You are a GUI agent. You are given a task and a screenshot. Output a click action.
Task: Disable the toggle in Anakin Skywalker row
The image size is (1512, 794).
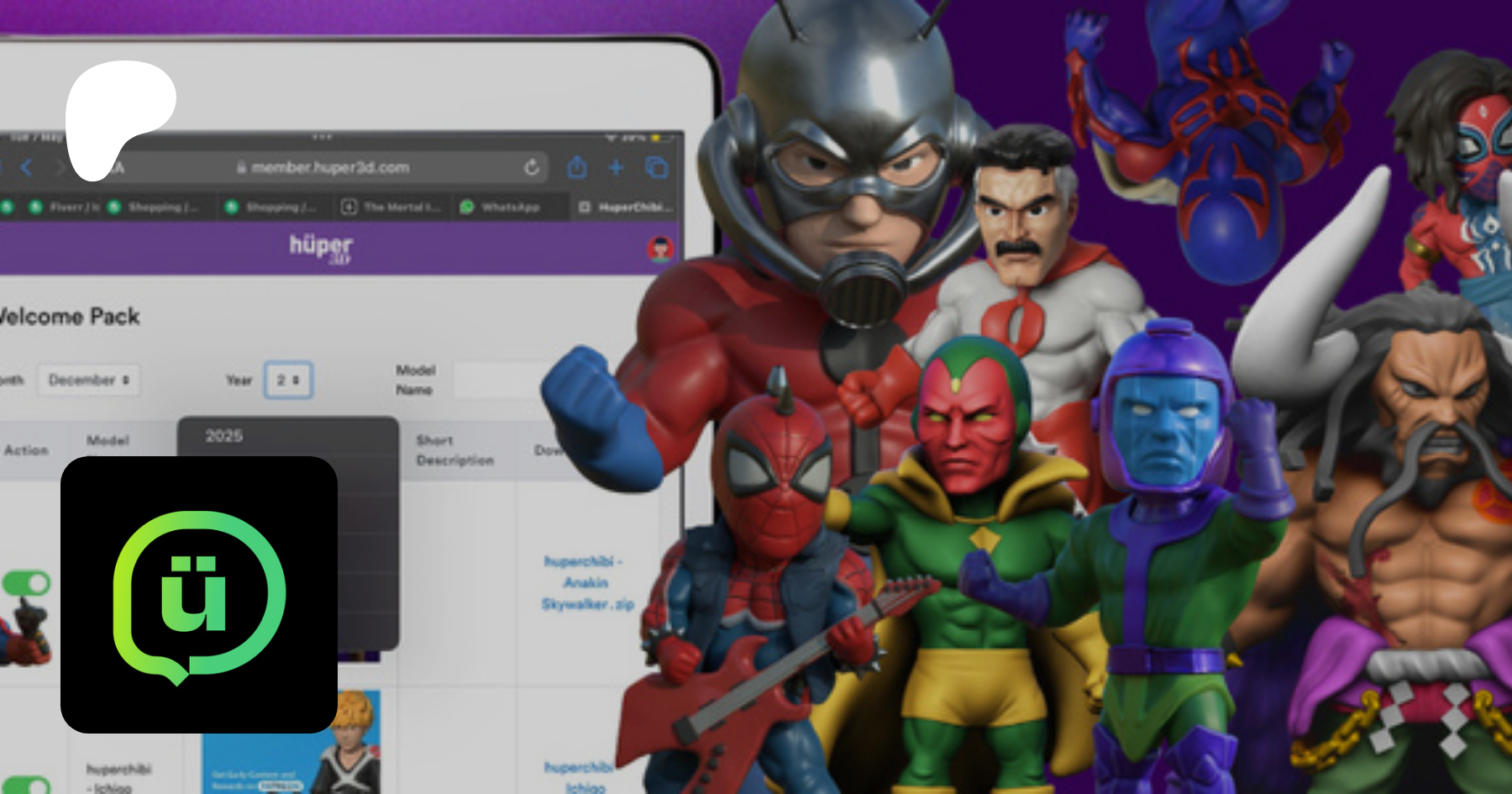tap(26, 583)
